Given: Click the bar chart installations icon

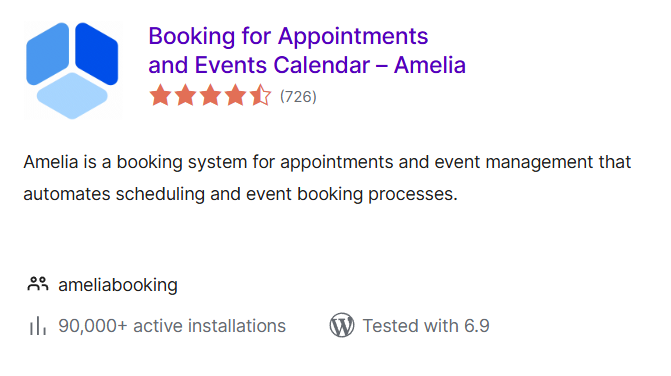Looking at the screenshot, I should pyautogui.click(x=38, y=326).
